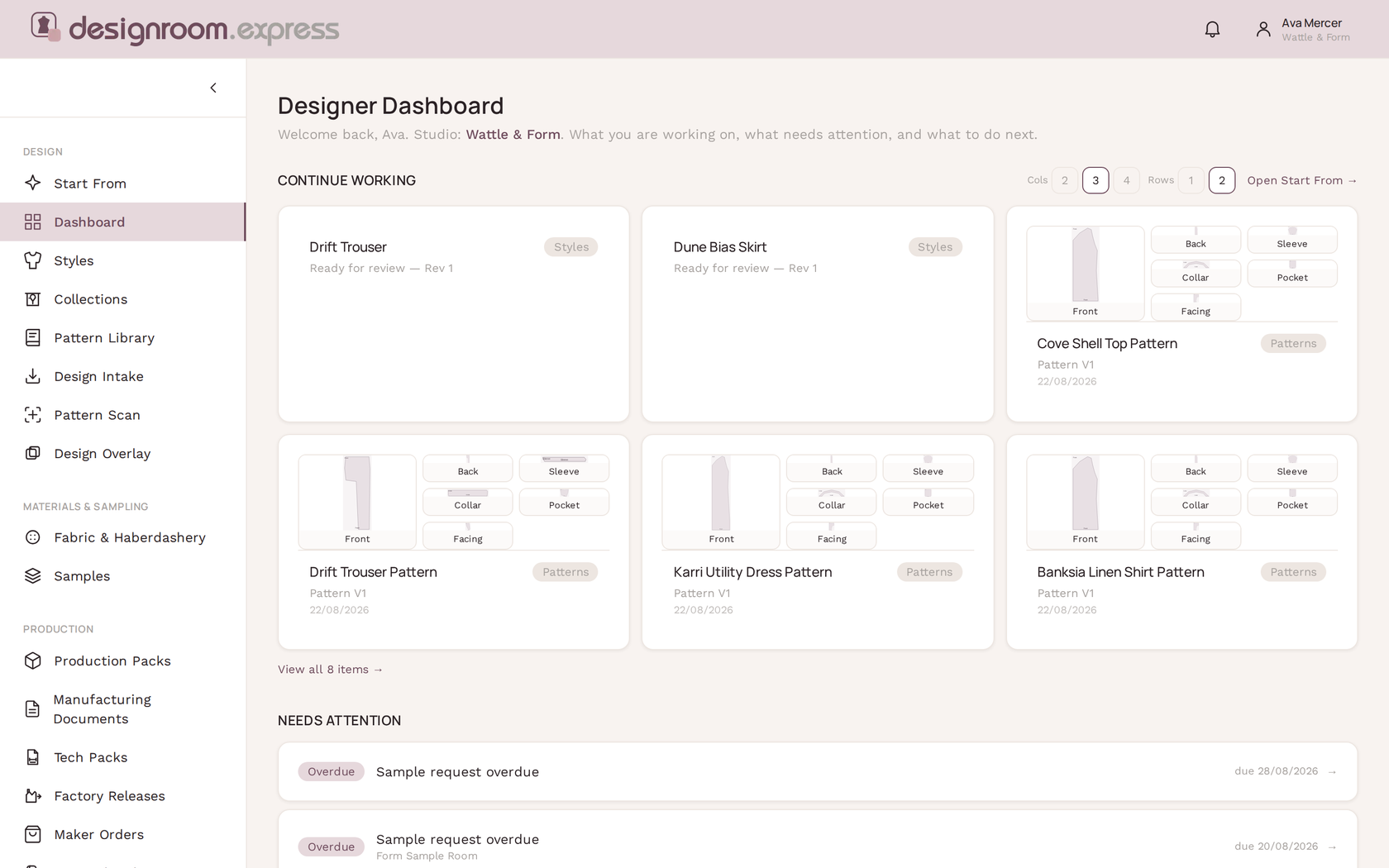Image resolution: width=1389 pixels, height=868 pixels.
Task: Click the Tech Packs document icon
Action: [33, 757]
